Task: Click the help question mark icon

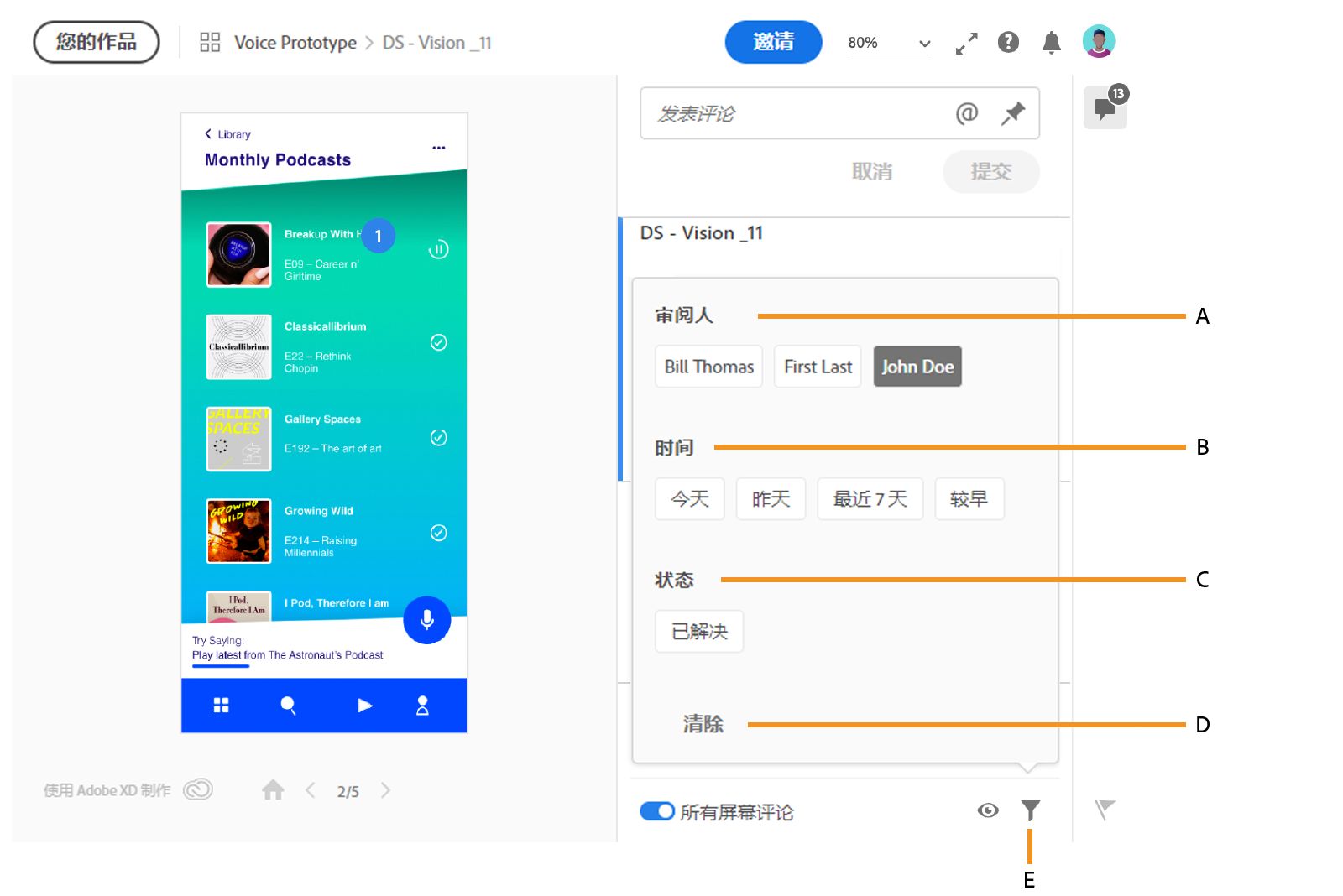Action: point(1007,41)
